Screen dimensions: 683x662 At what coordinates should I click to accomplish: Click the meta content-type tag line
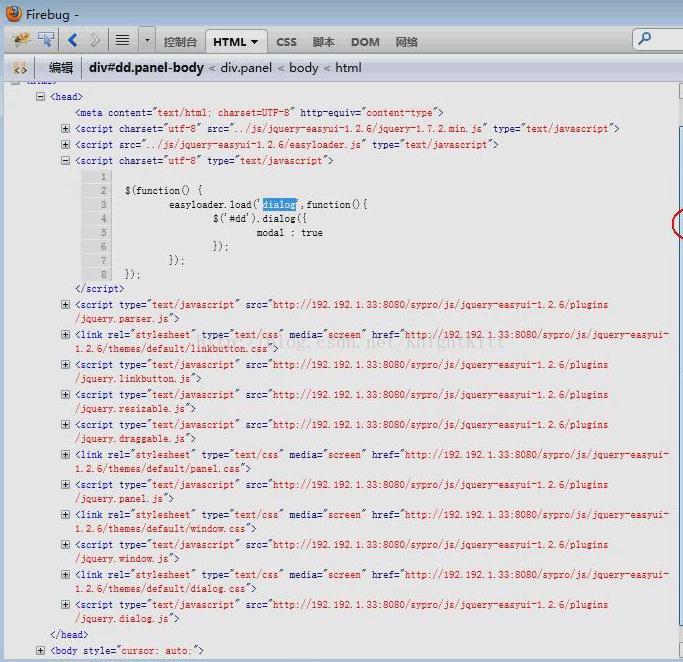(x=259, y=113)
